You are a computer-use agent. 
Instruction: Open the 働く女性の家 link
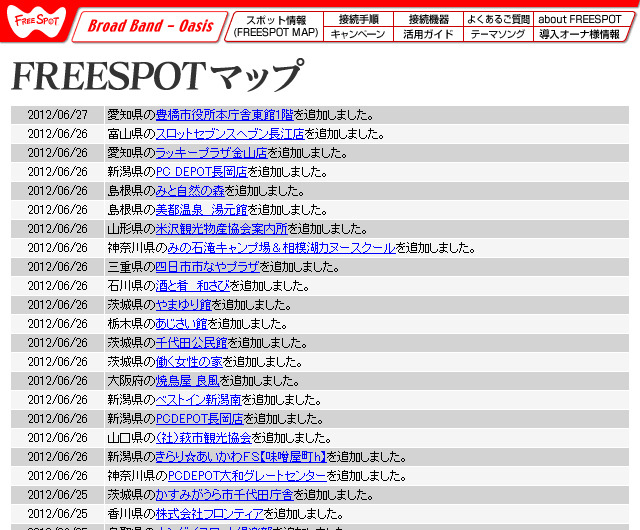(189, 362)
